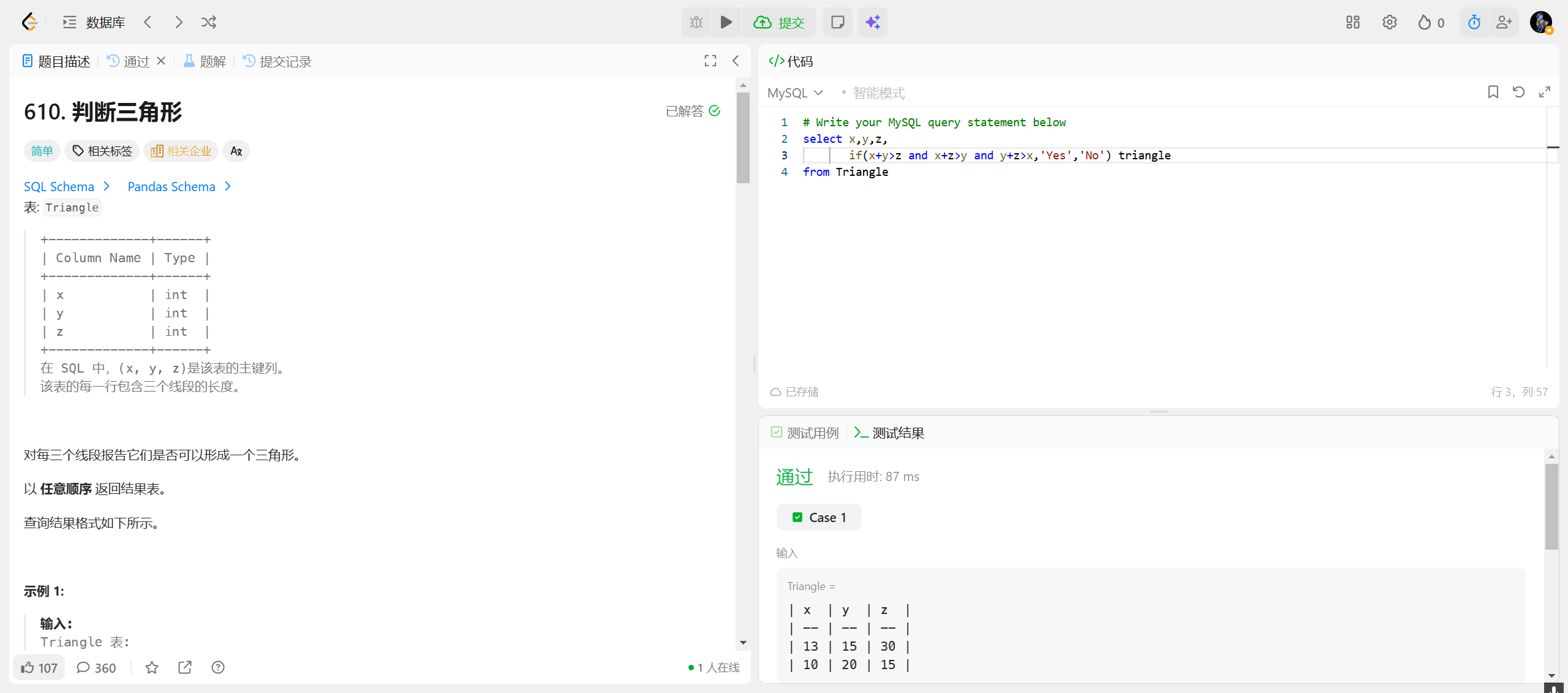The height and width of the screenshot is (693, 1568).
Task: Open the notes sticky icon
Action: pyautogui.click(x=837, y=23)
